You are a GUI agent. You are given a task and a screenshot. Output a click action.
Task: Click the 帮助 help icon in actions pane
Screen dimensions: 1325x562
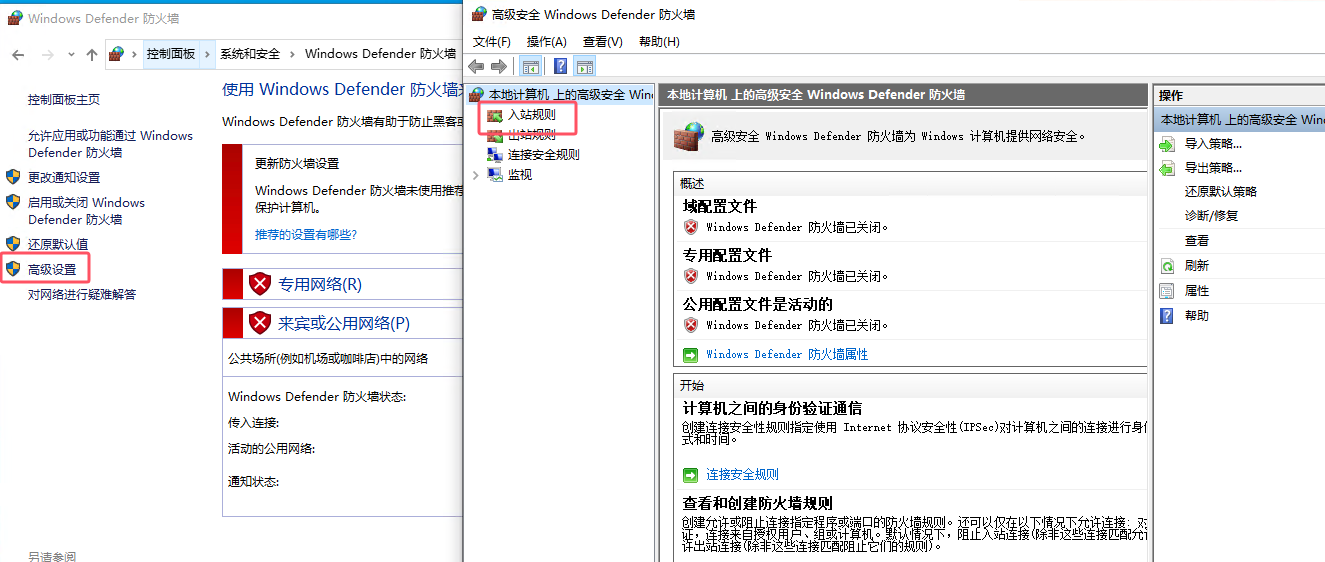(1167, 315)
